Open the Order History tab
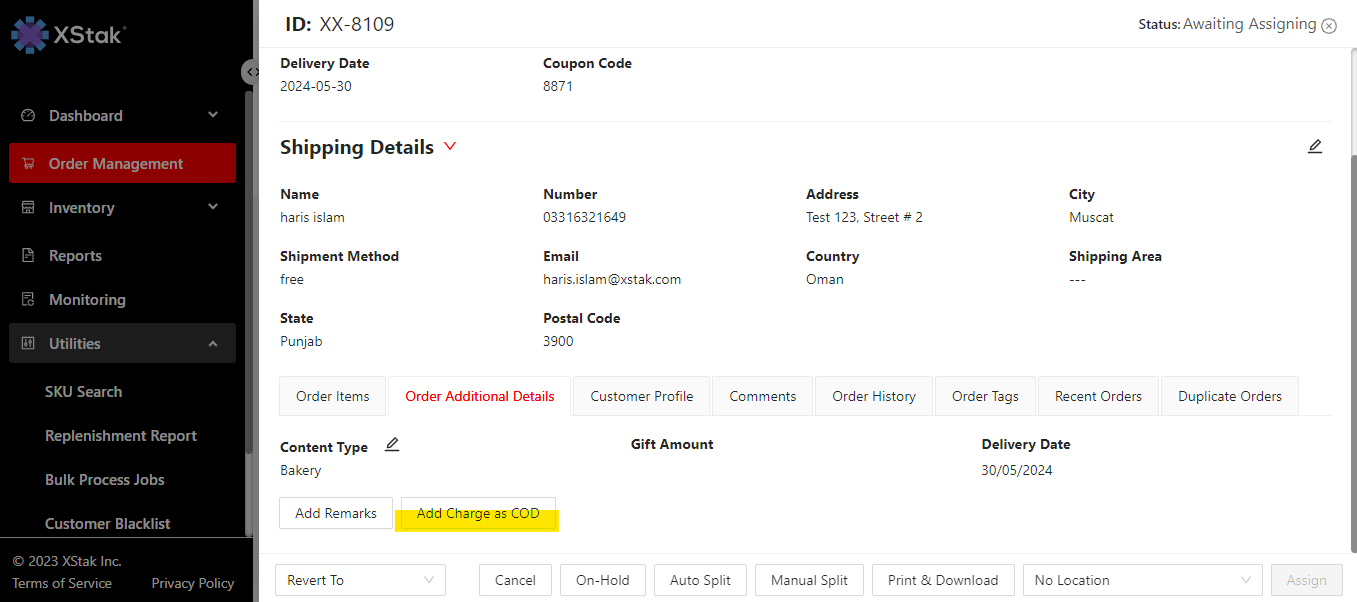This screenshot has height=602, width=1357. point(873,396)
